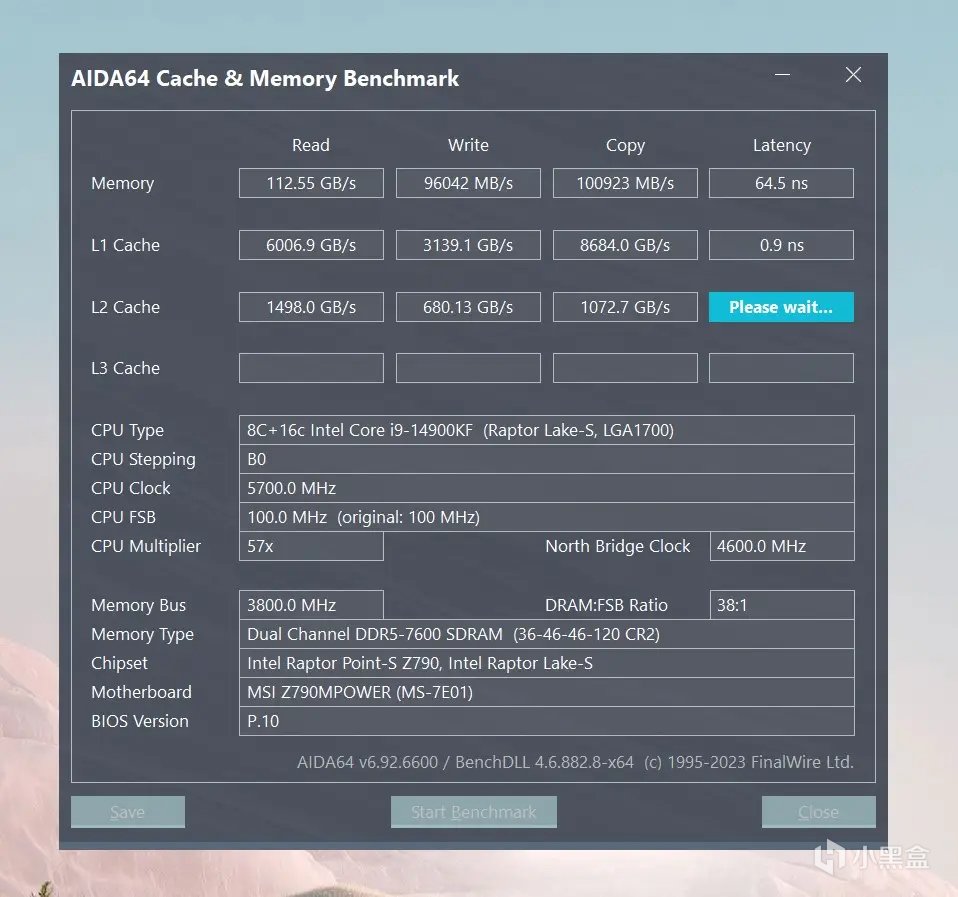
Task: Select the Memory copy value 100923 MB/s
Action: pyautogui.click(x=625, y=183)
